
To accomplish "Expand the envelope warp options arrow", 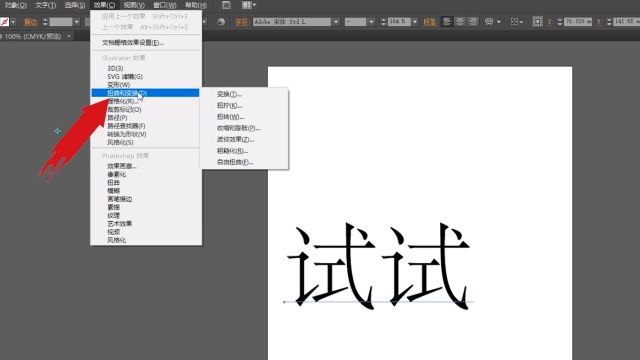I will (498, 22).
